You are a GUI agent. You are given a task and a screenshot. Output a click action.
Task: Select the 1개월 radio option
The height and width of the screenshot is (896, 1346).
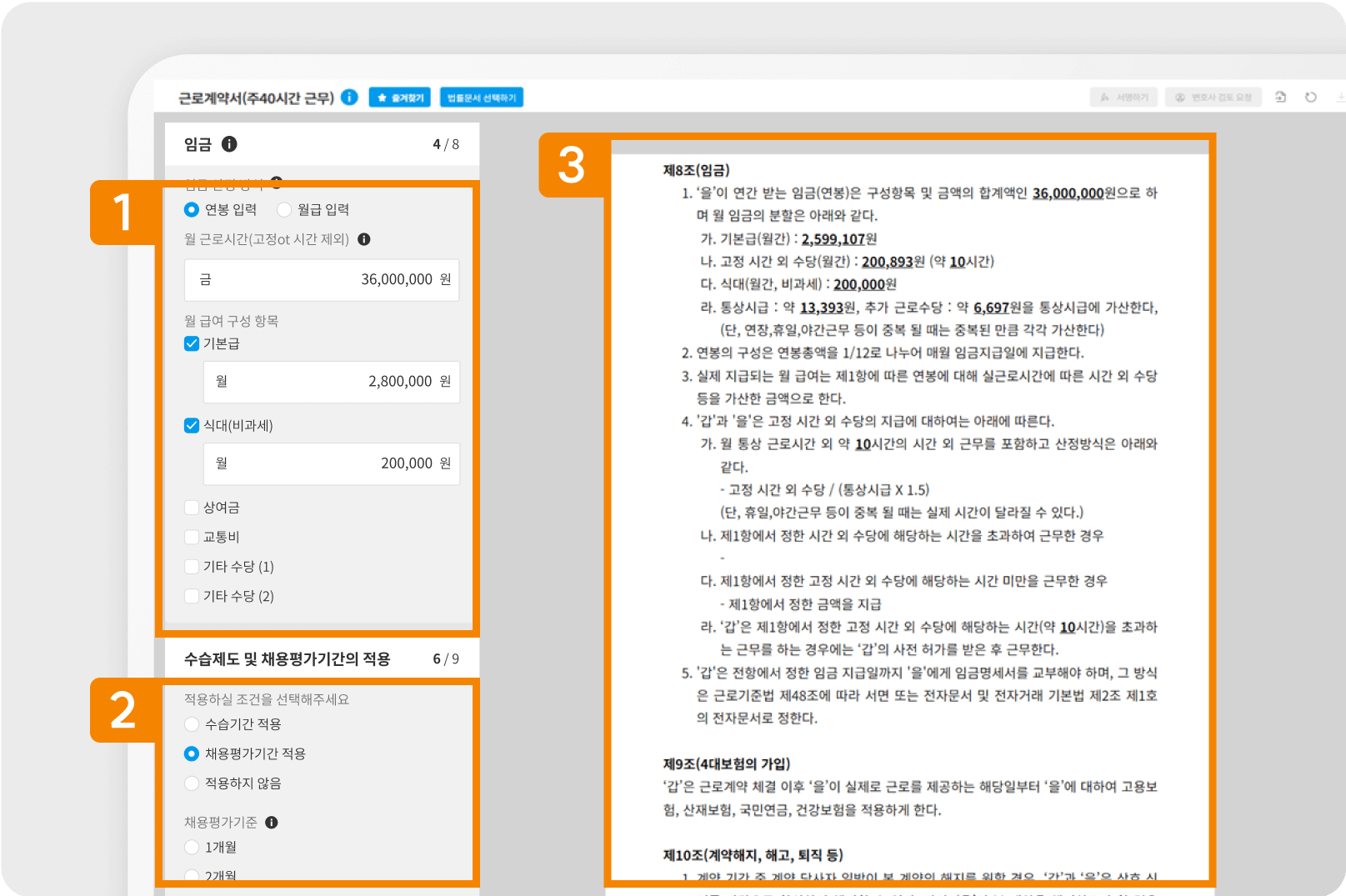(192, 848)
